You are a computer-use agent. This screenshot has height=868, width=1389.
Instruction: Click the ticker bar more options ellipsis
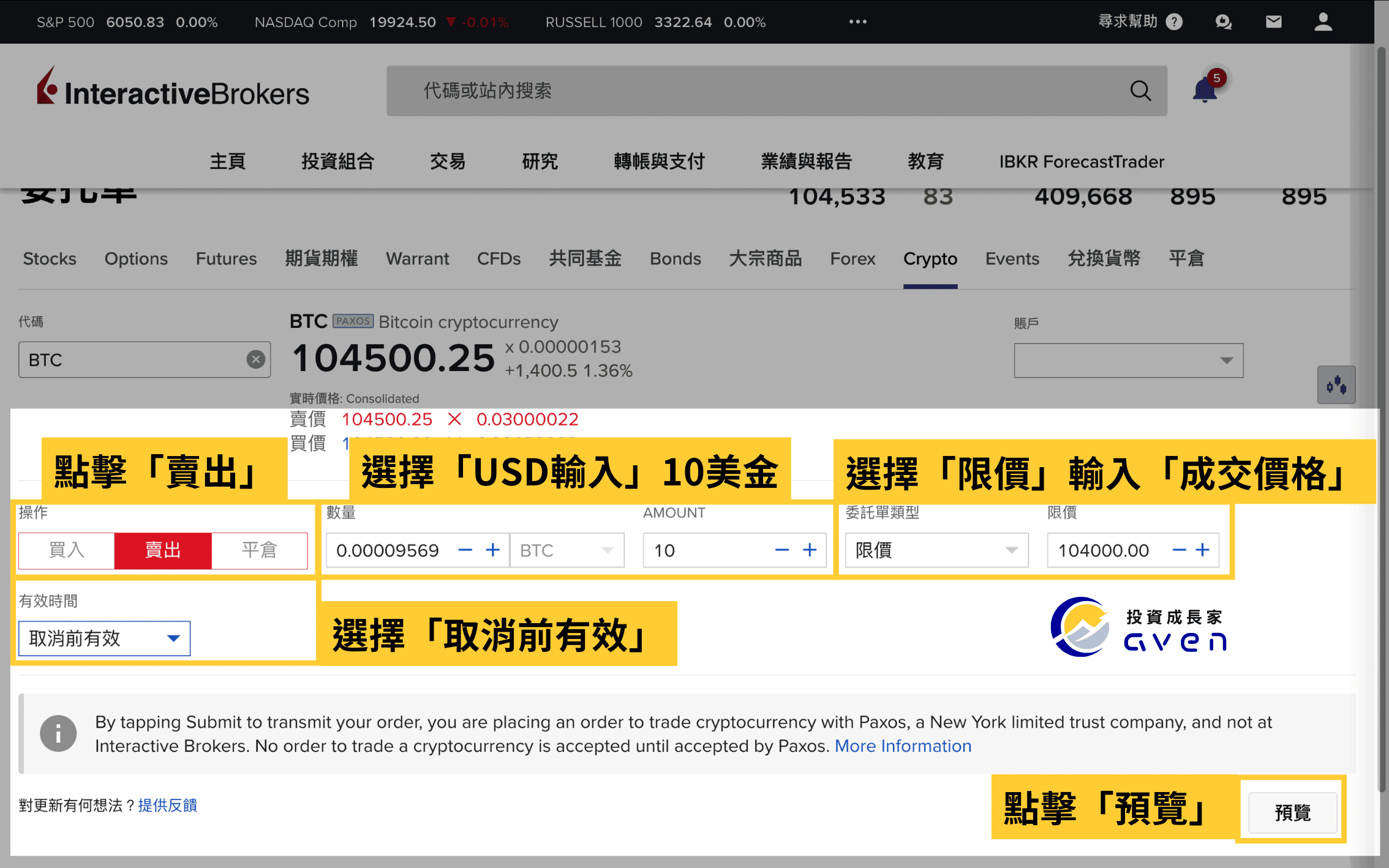click(x=857, y=22)
